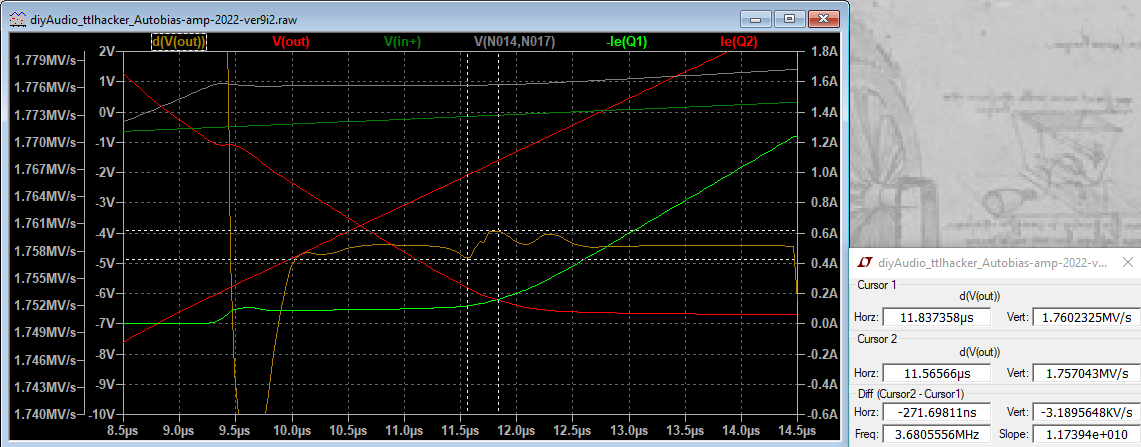Click the 2V voltage axis label
1141x447 pixels.
pyautogui.click(x=108, y=52)
